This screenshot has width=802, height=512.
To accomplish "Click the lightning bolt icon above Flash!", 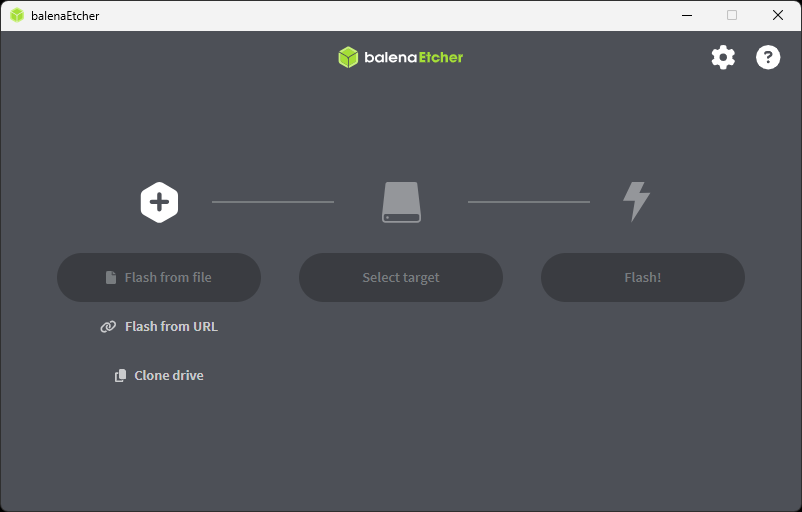I will [636, 202].
